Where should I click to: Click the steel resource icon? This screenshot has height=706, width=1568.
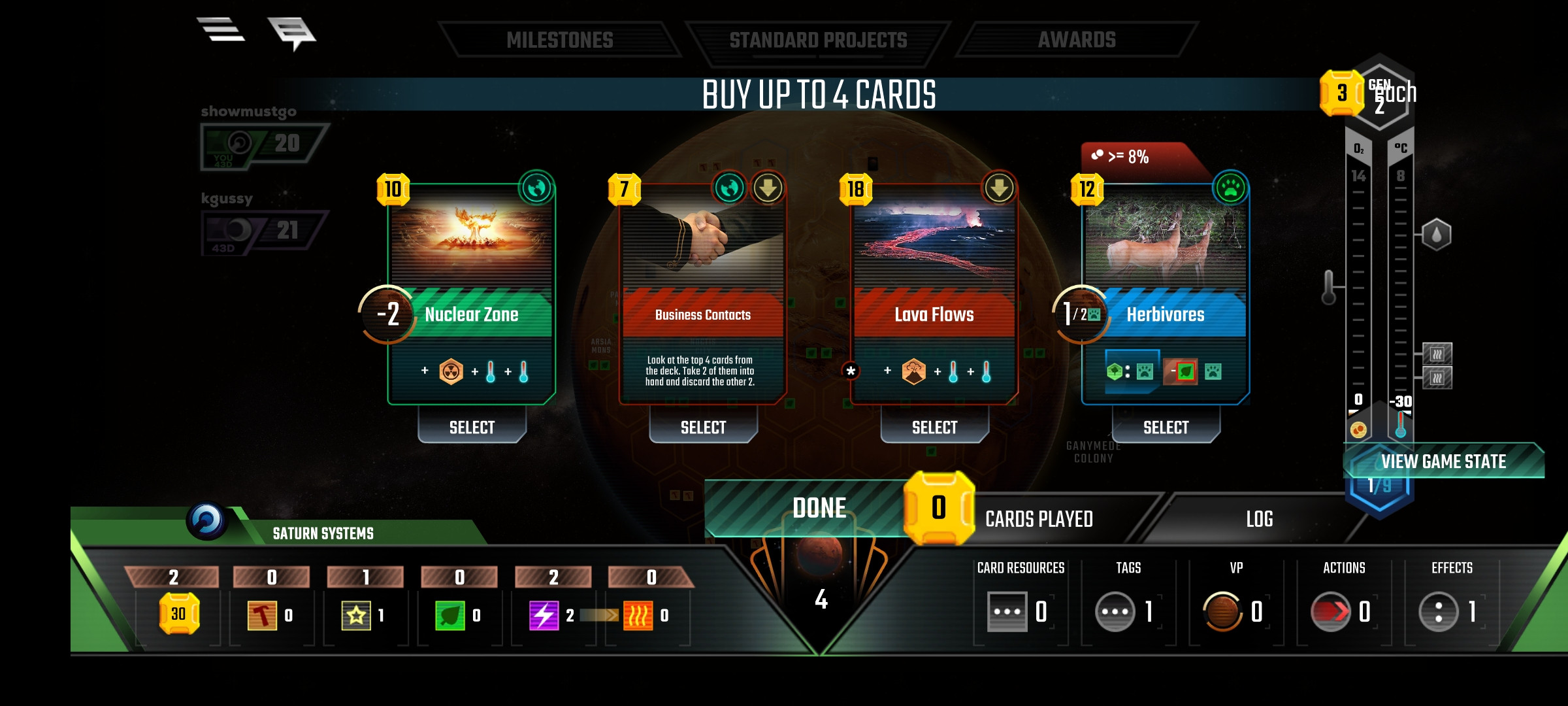[x=262, y=615]
